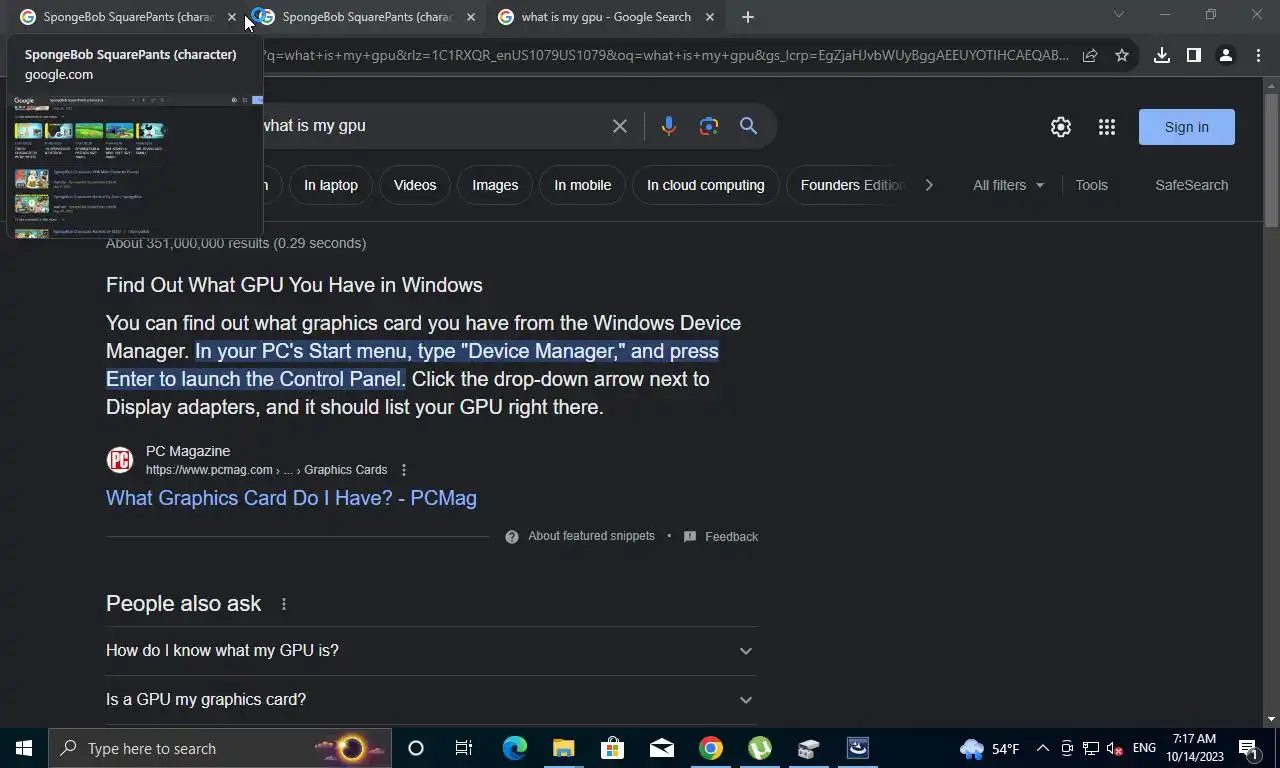Click ENG language indicator in tray
1280x768 pixels.
(1144, 748)
